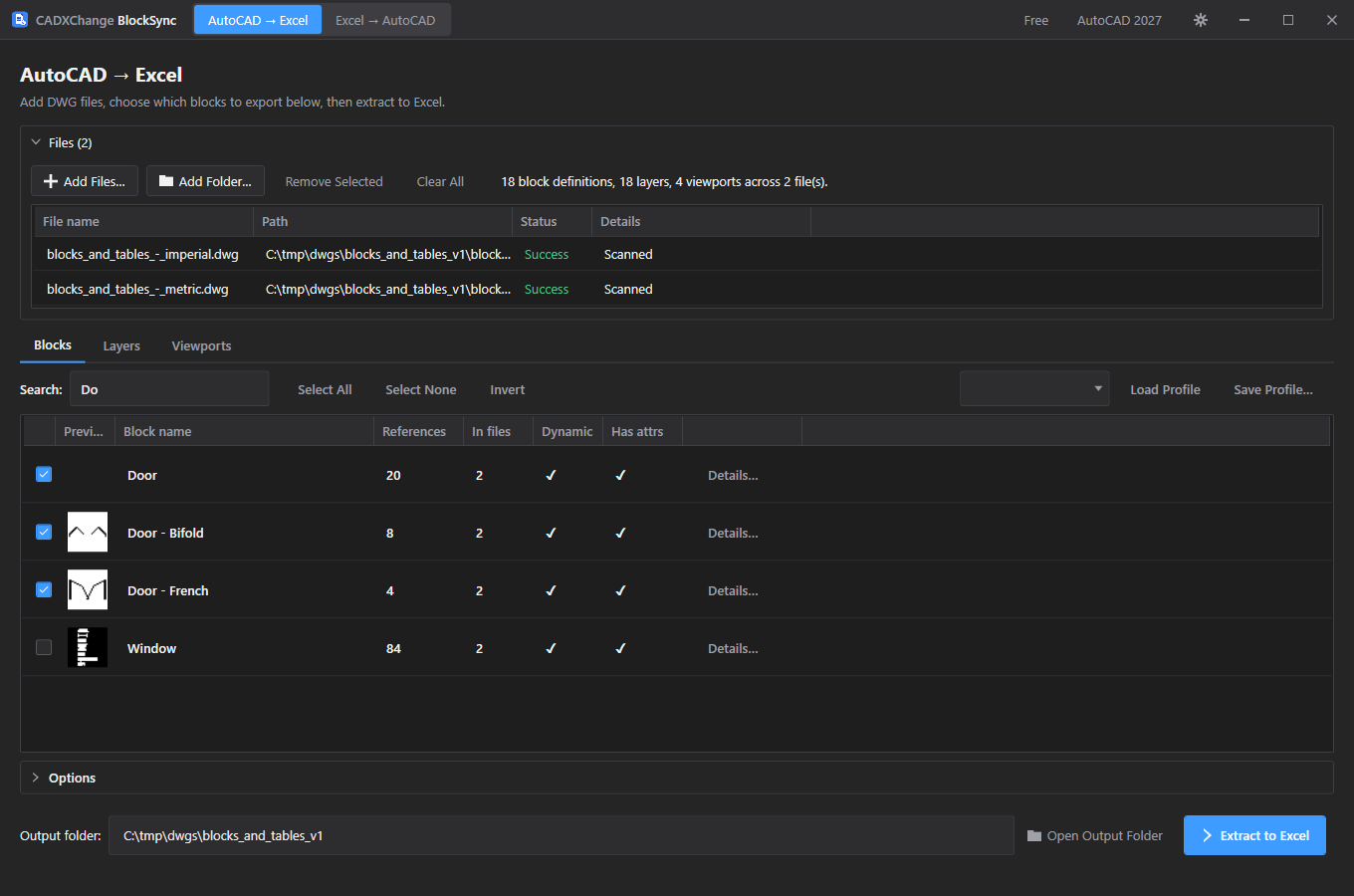The height and width of the screenshot is (896, 1354).
Task: Click the Extract to Excel button
Action: 1254,835
